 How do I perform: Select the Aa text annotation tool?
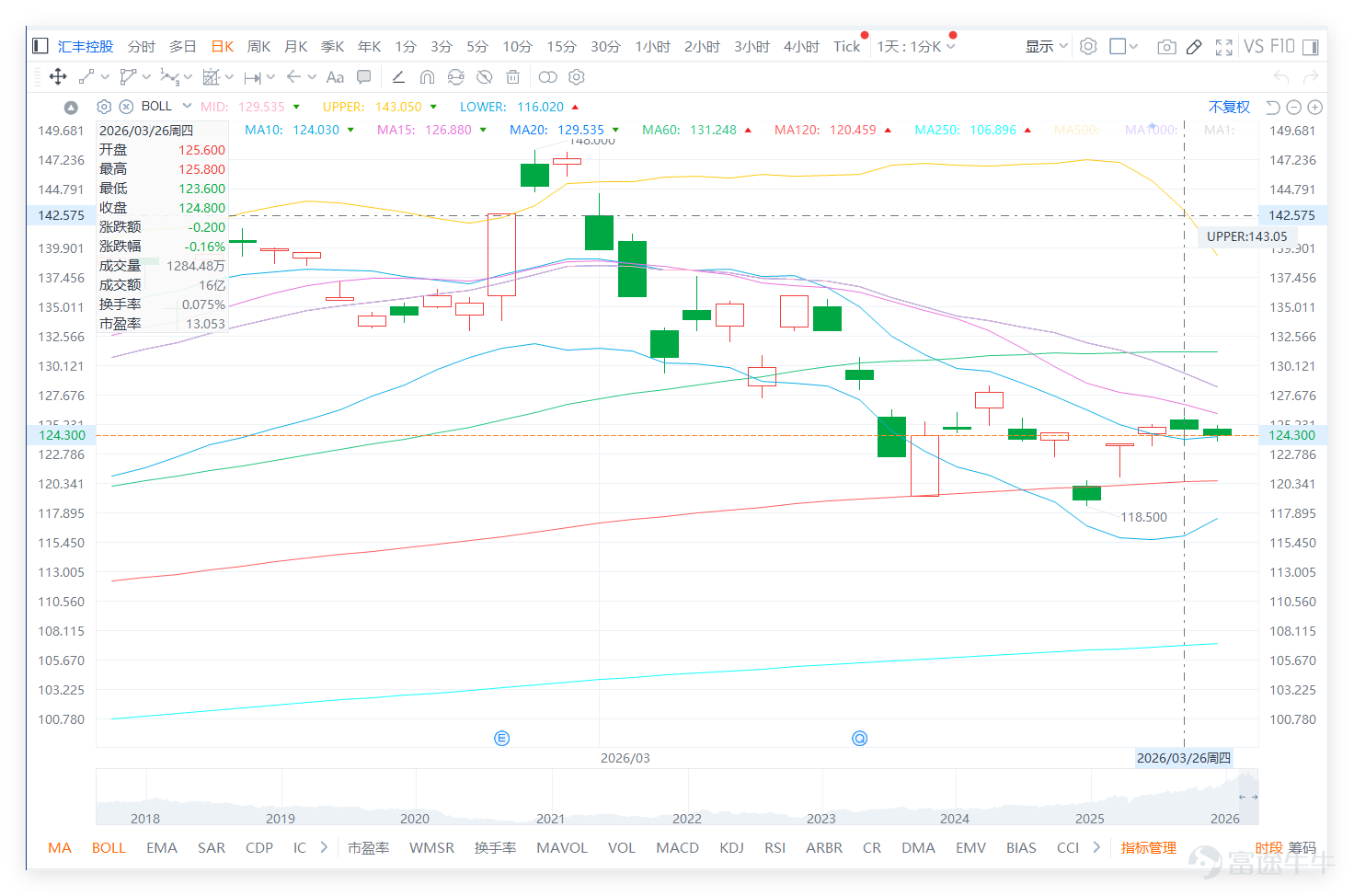(335, 77)
